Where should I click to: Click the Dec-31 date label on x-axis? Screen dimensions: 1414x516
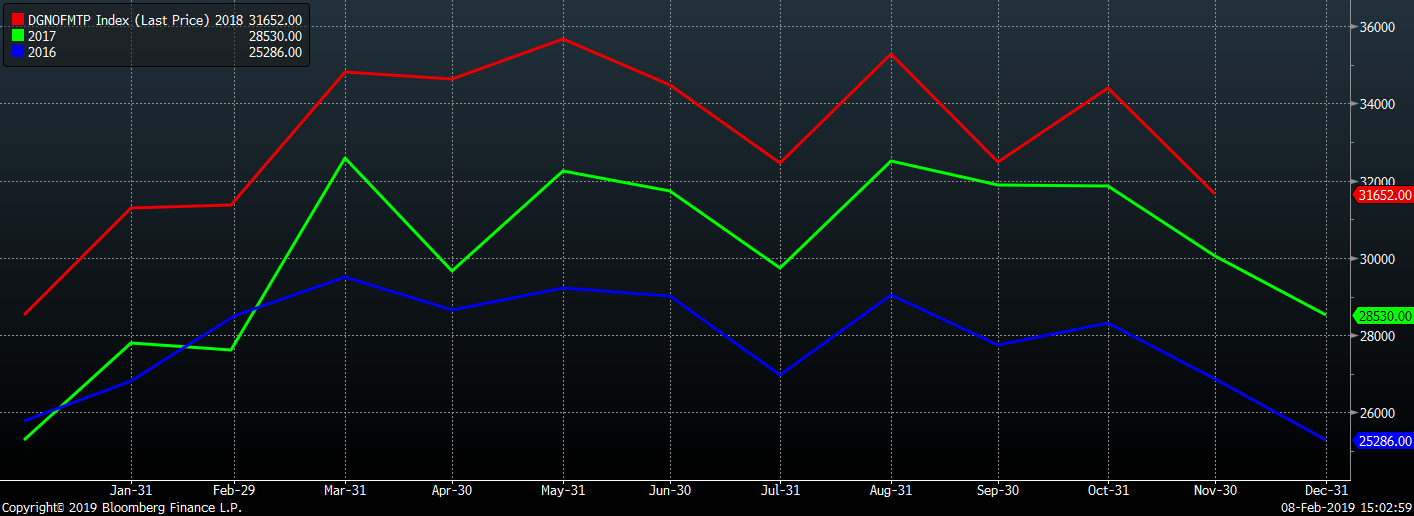(1326, 491)
